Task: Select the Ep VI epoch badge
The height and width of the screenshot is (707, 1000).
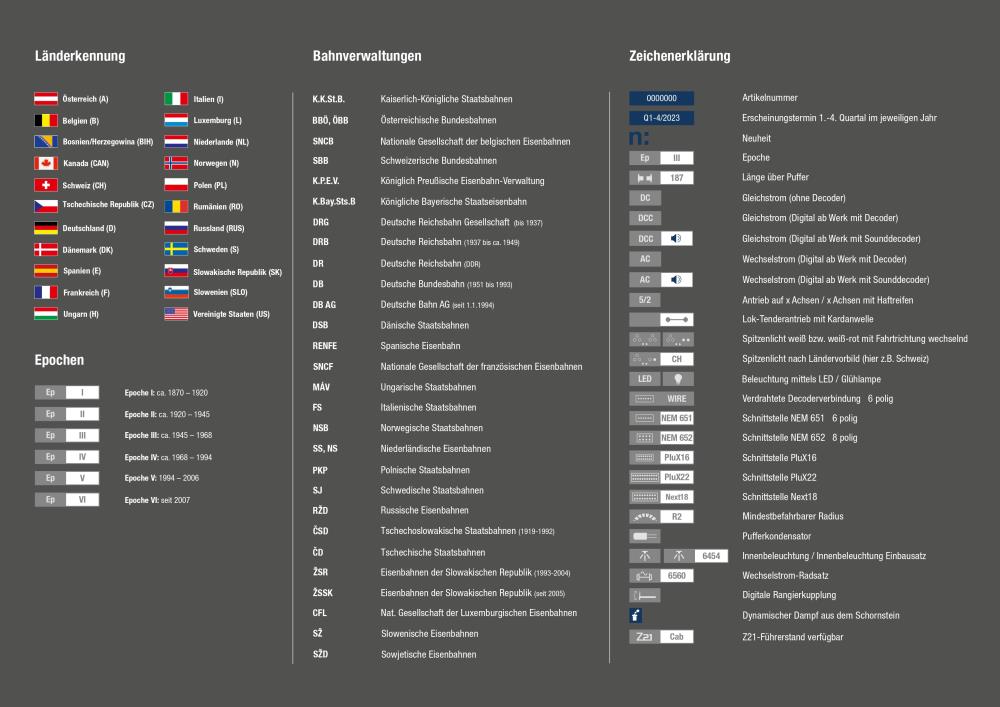Action: tap(67, 500)
